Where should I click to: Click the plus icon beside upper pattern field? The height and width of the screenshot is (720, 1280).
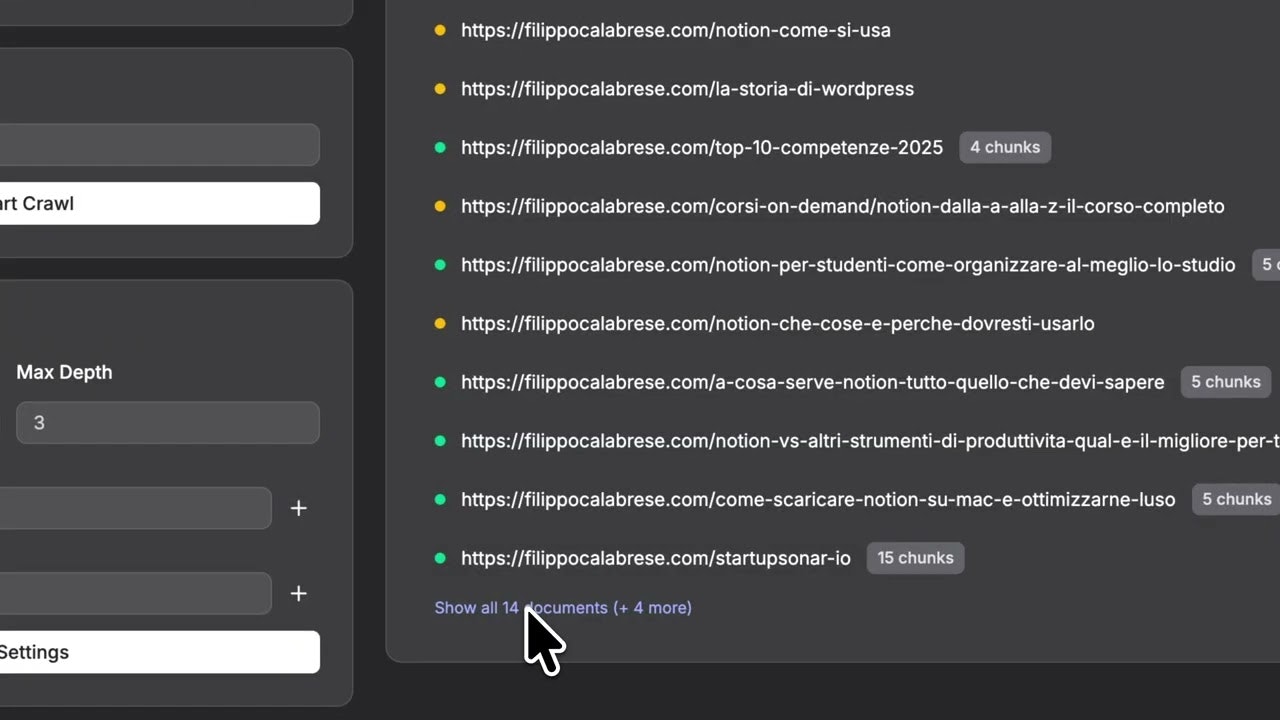coord(298,508)
